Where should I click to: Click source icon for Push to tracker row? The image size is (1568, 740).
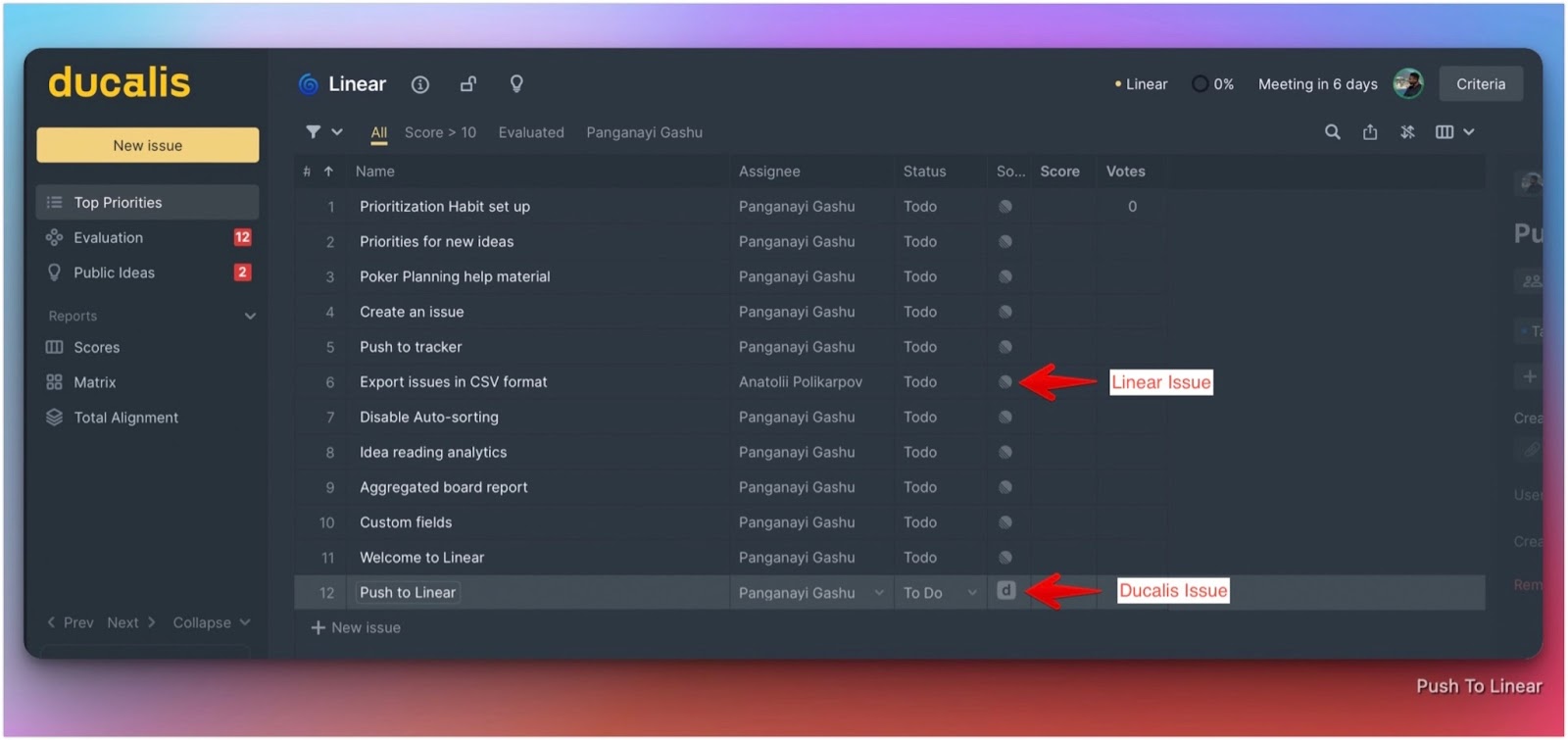click(1005, 347)
